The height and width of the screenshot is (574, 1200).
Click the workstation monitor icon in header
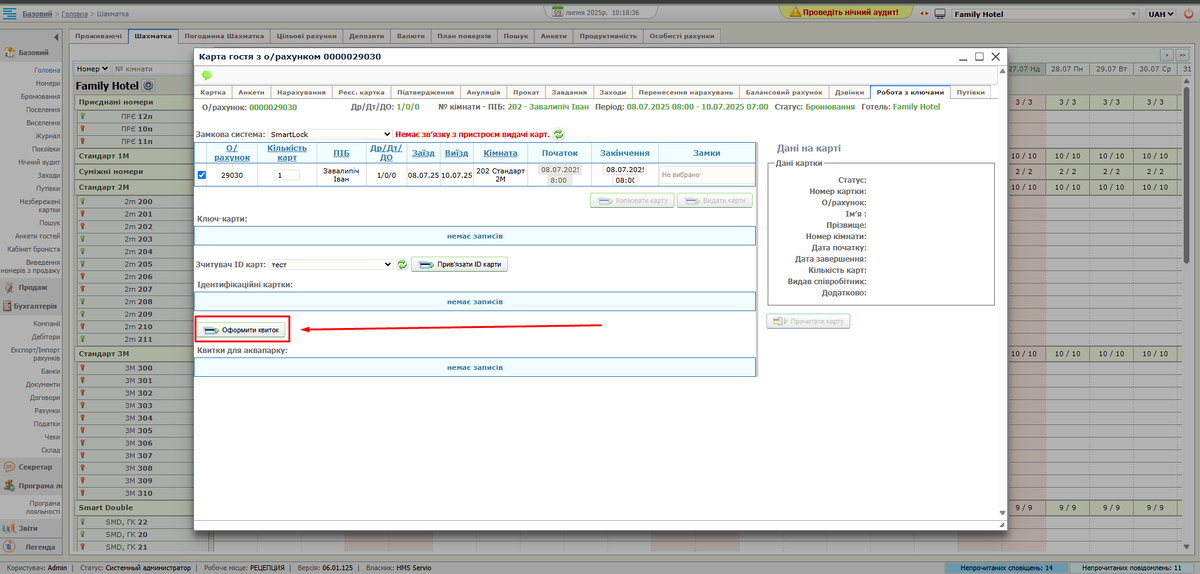point(939,14)
